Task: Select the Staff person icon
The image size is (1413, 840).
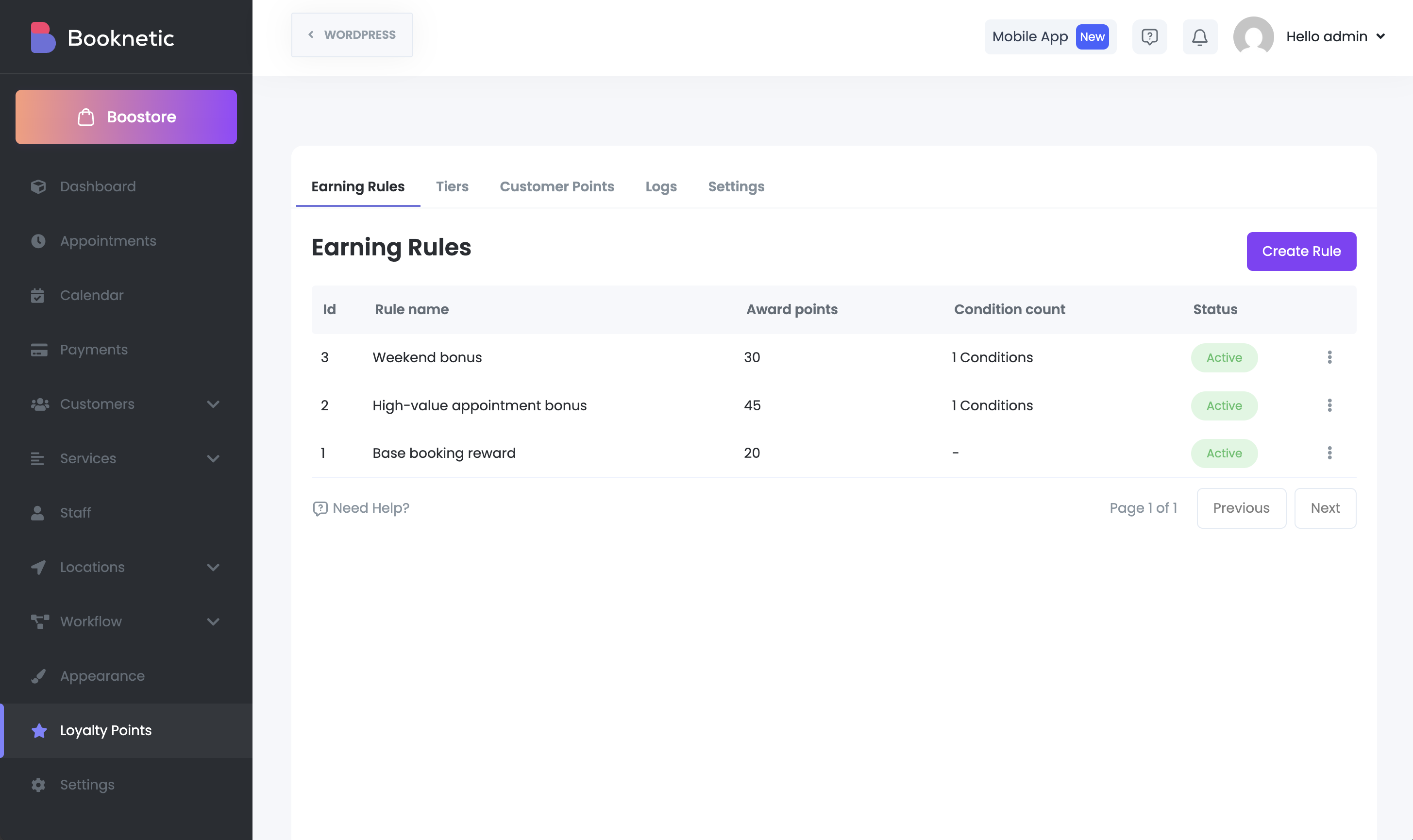Action: (x=38, y=513)
